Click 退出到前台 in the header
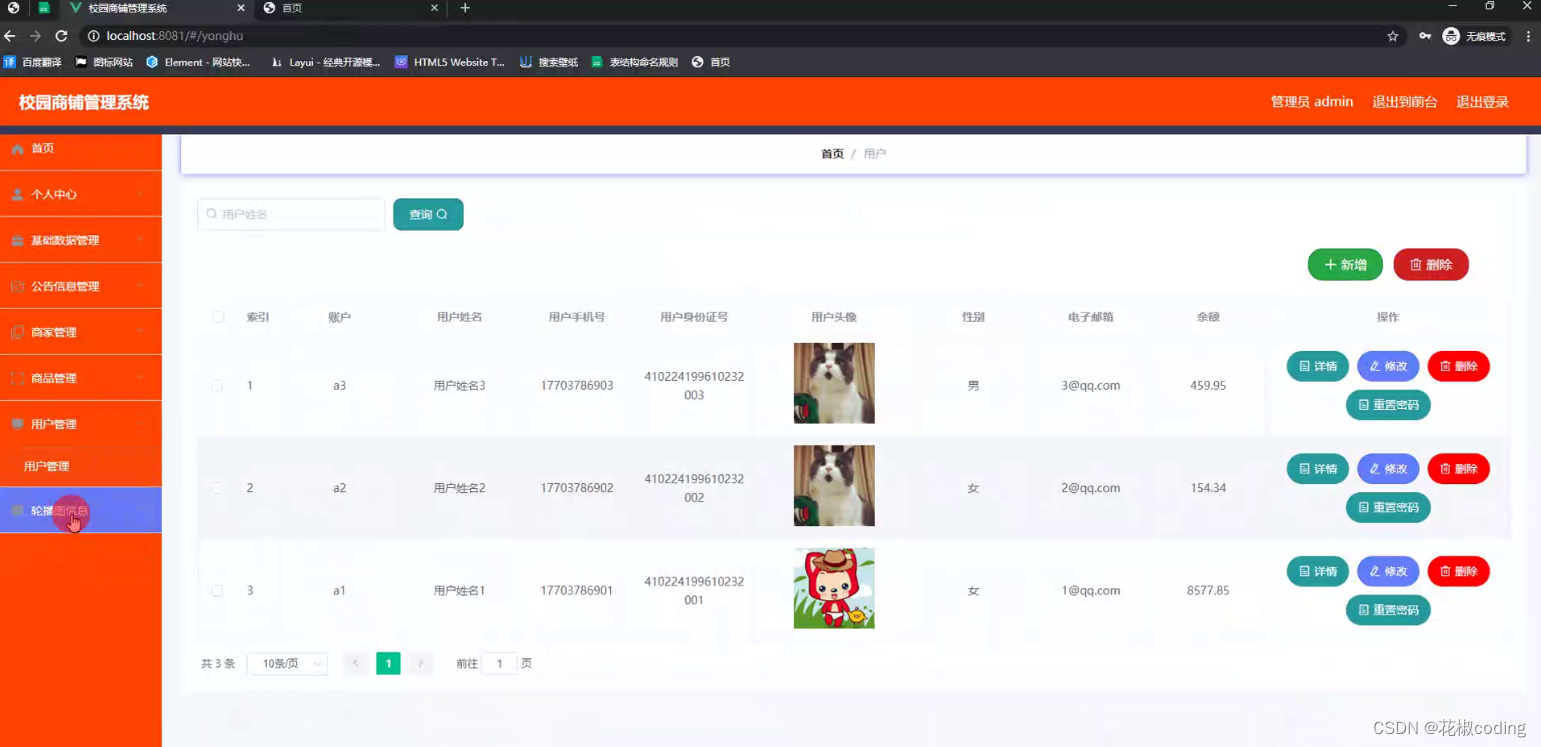 (1405, 102)
